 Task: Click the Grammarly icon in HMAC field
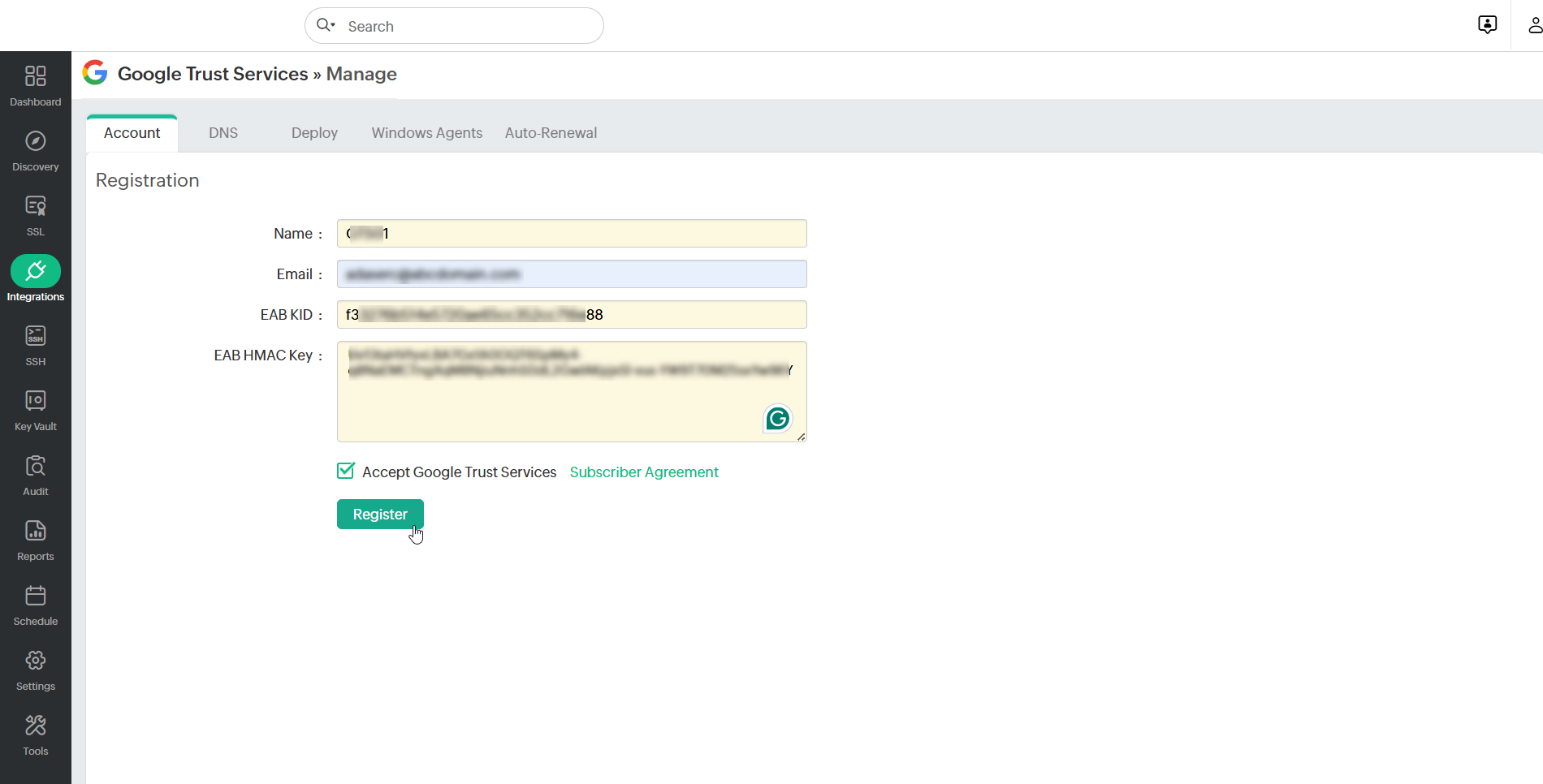point(777,419)
